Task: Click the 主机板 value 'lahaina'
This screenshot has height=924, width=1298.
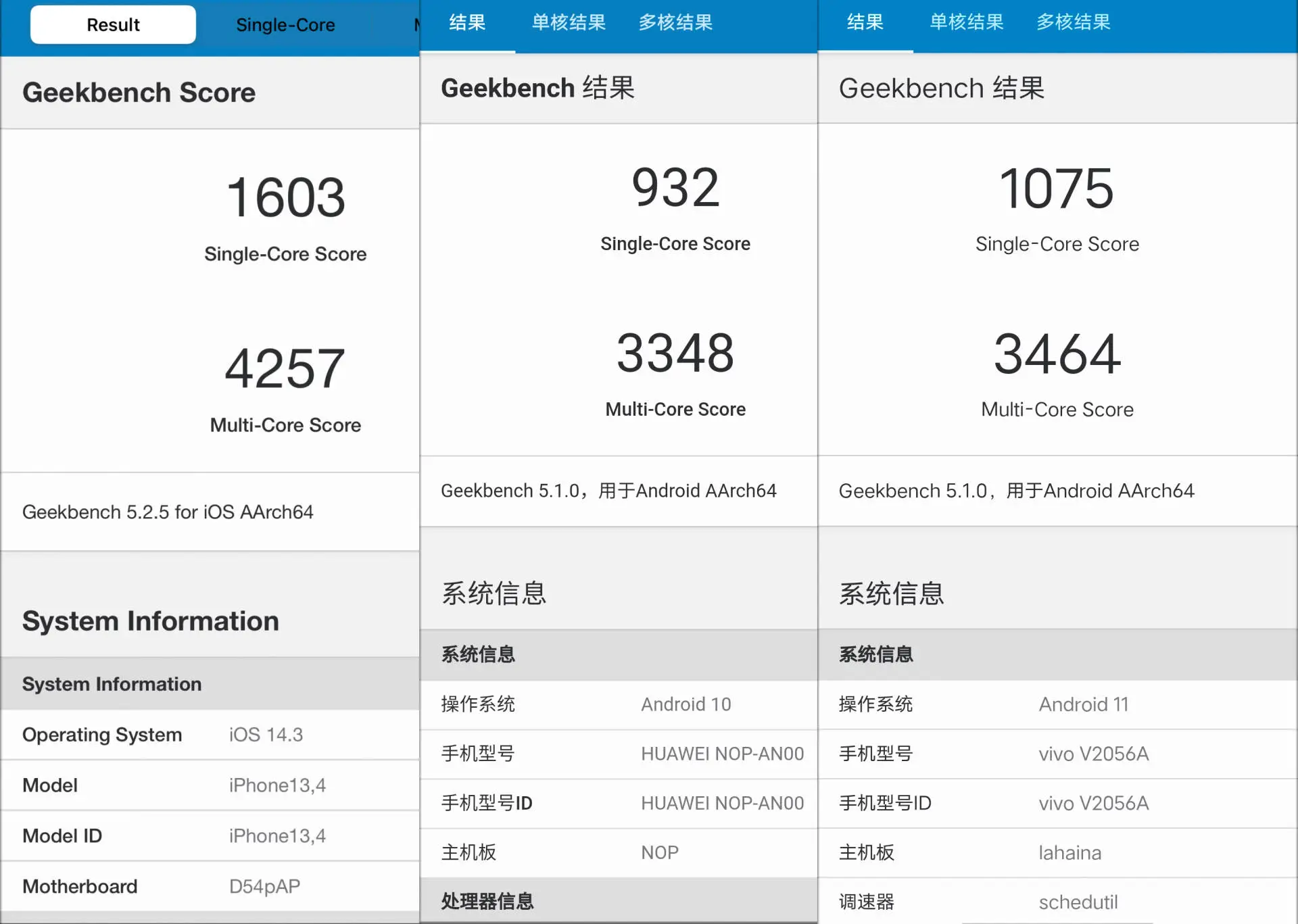Action: click(x=1069, y=852)
